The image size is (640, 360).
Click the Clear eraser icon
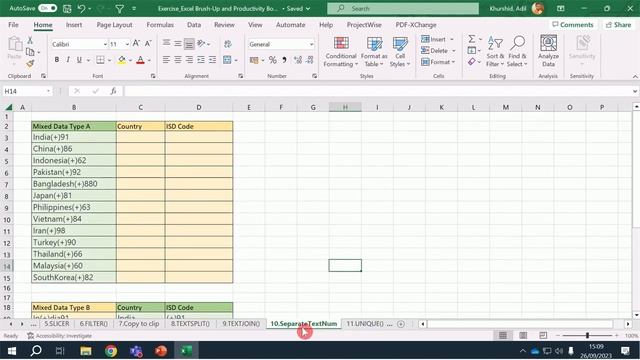472,62
